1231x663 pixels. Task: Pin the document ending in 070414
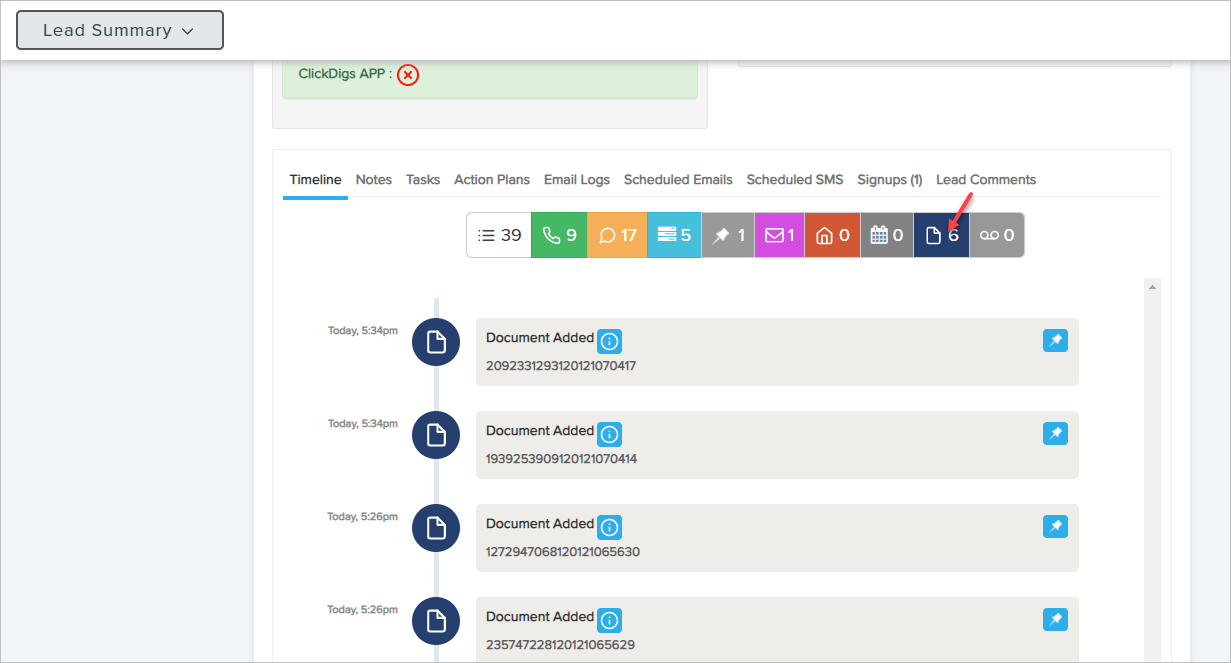tap(1054, 434)
